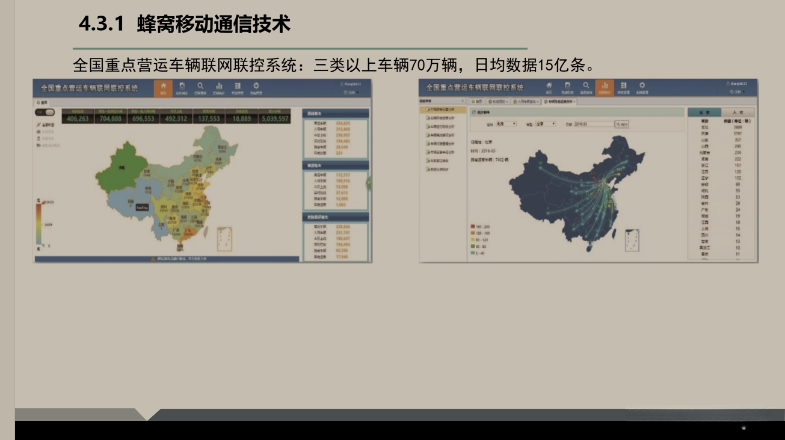The height and width of the screenshot is (440, 785).
Task: Expand the user logout dropdown in the right dashboard
Action: pos(738,92)
